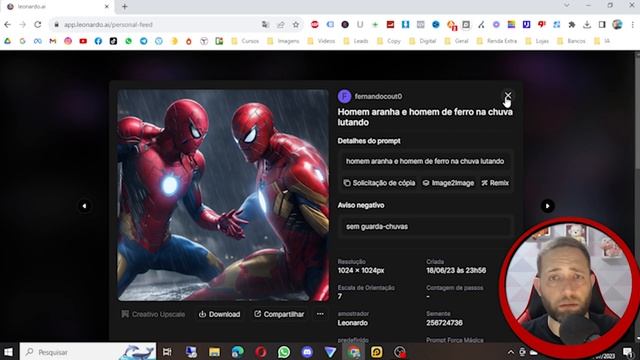
Task: Open a new browser tab
Action: point(124,7)
